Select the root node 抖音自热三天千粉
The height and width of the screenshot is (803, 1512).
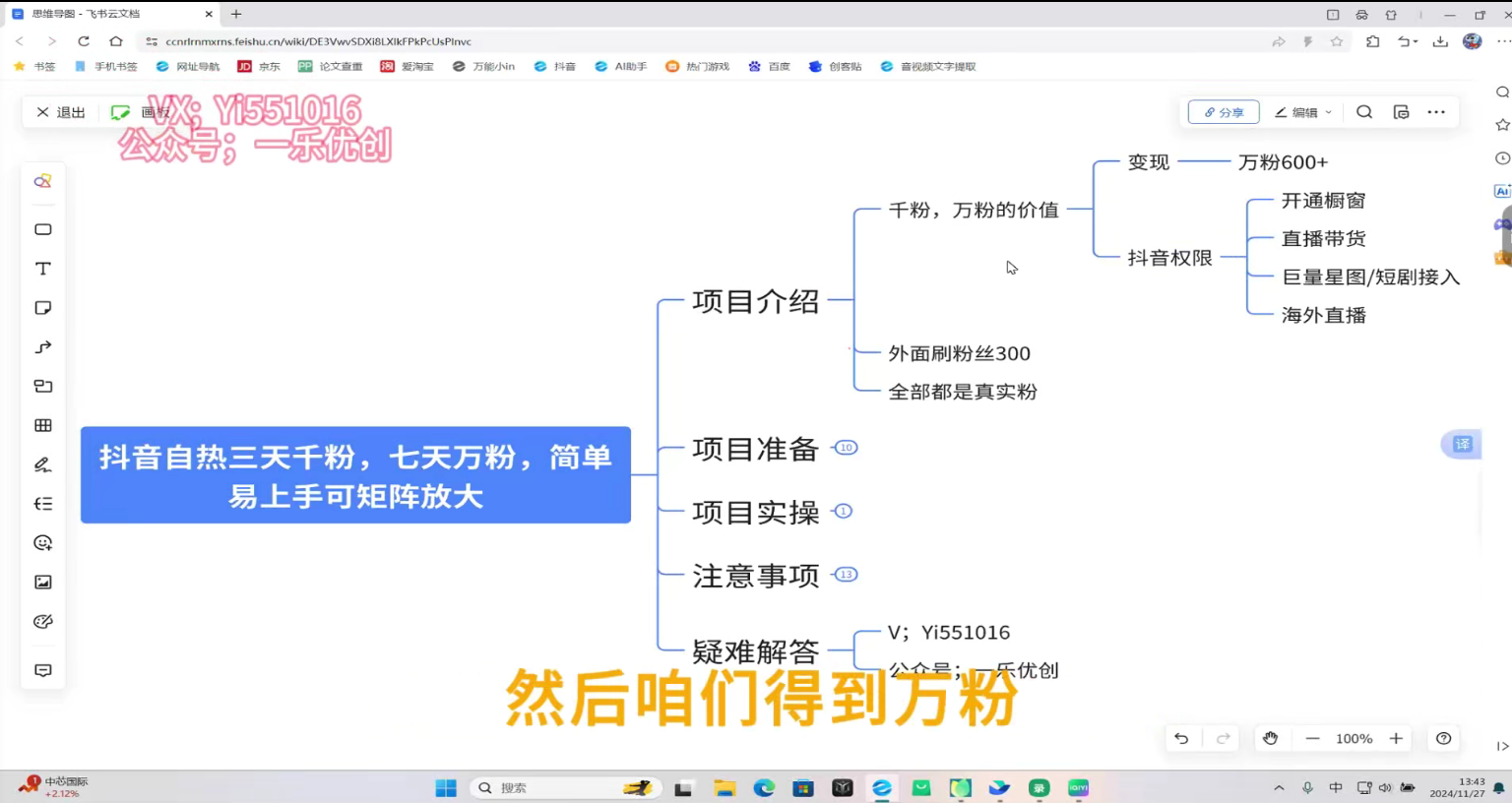pyautogui.click(x=355, y=475)
